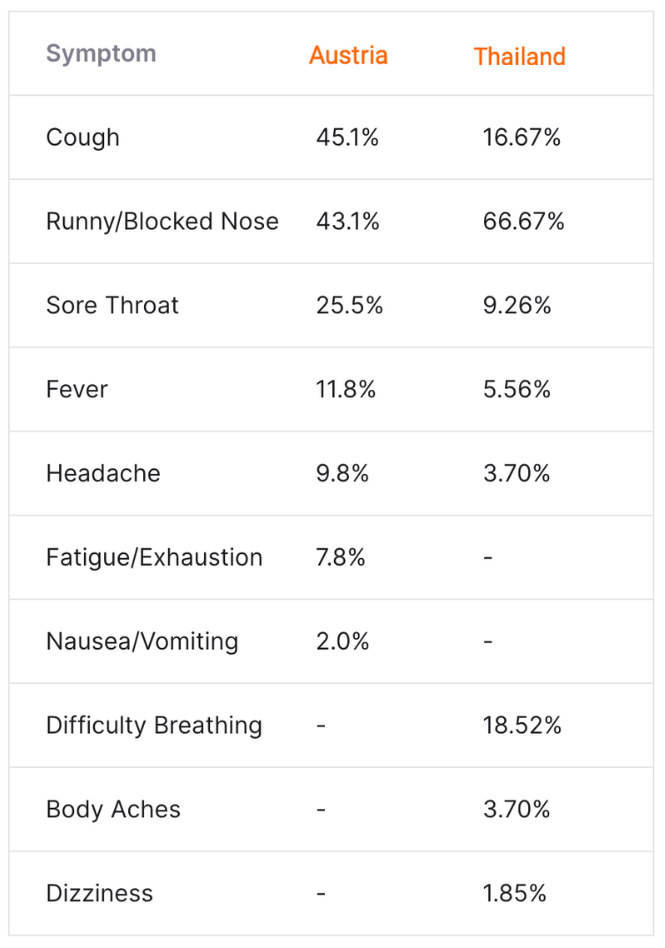
Task: Click the Thailand column header
Action: (519, 57)
